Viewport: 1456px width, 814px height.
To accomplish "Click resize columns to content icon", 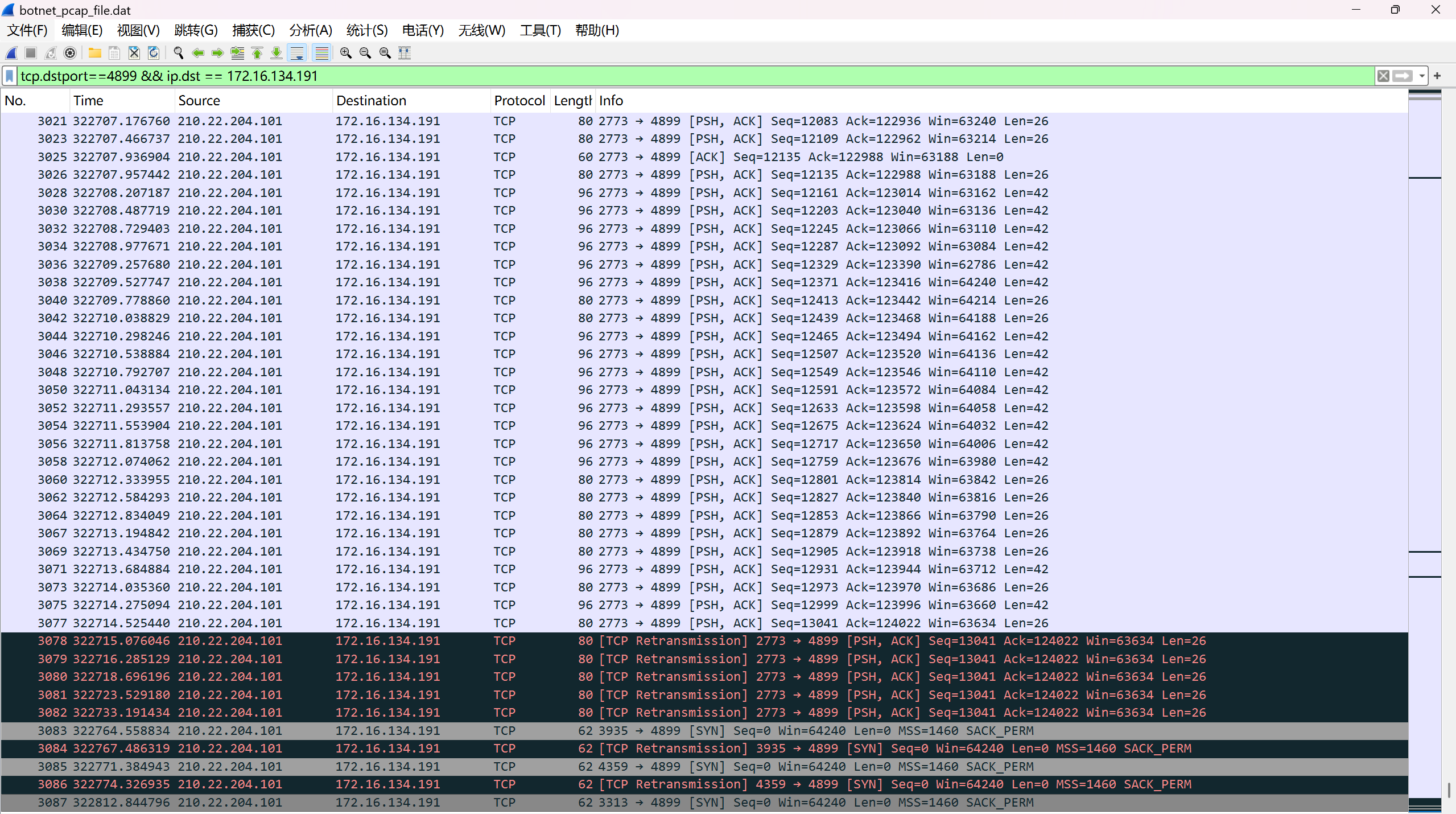I will (405, 53).
